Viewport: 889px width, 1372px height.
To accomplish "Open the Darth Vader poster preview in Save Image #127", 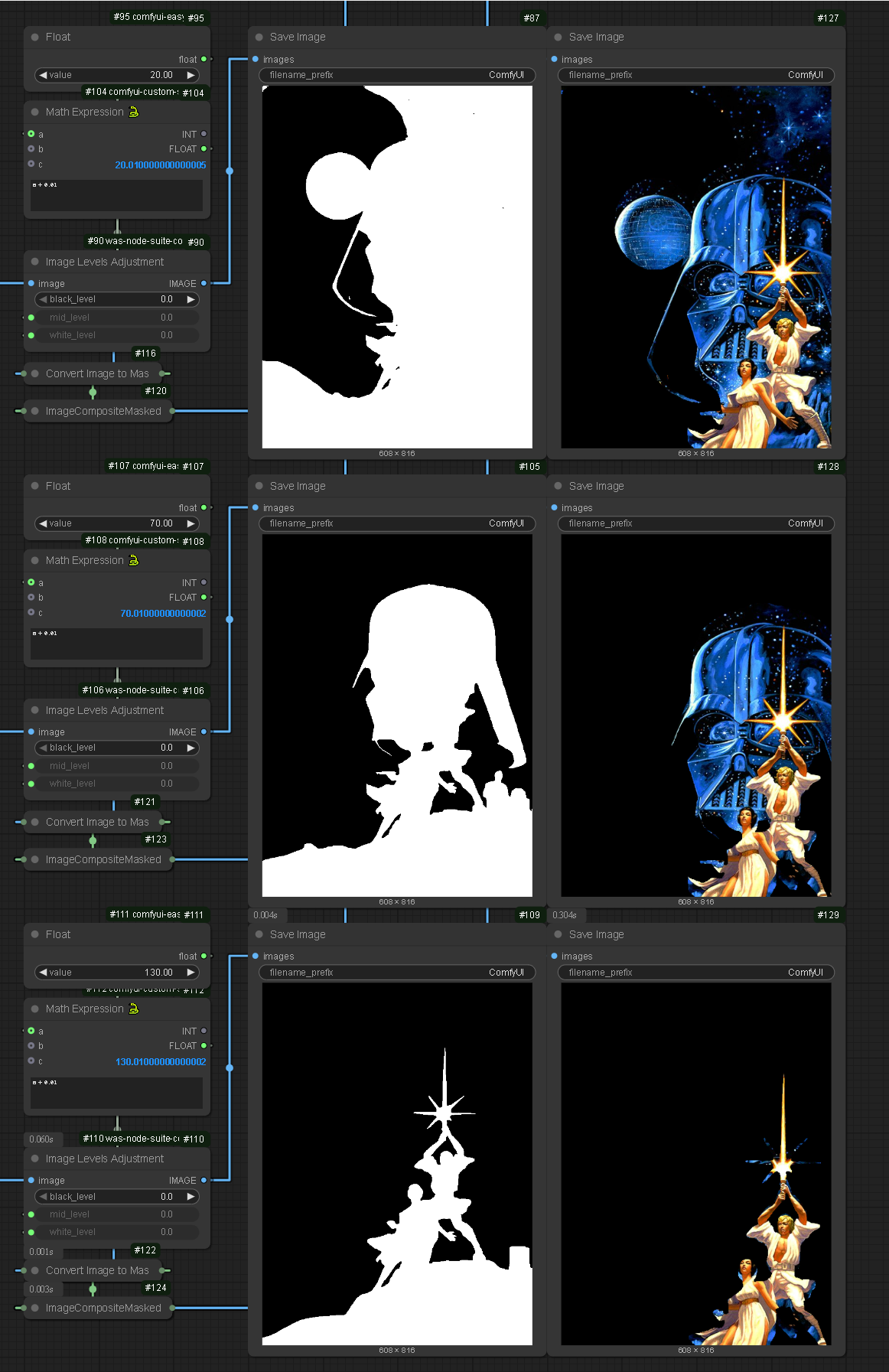I will [x=696, y=267].
